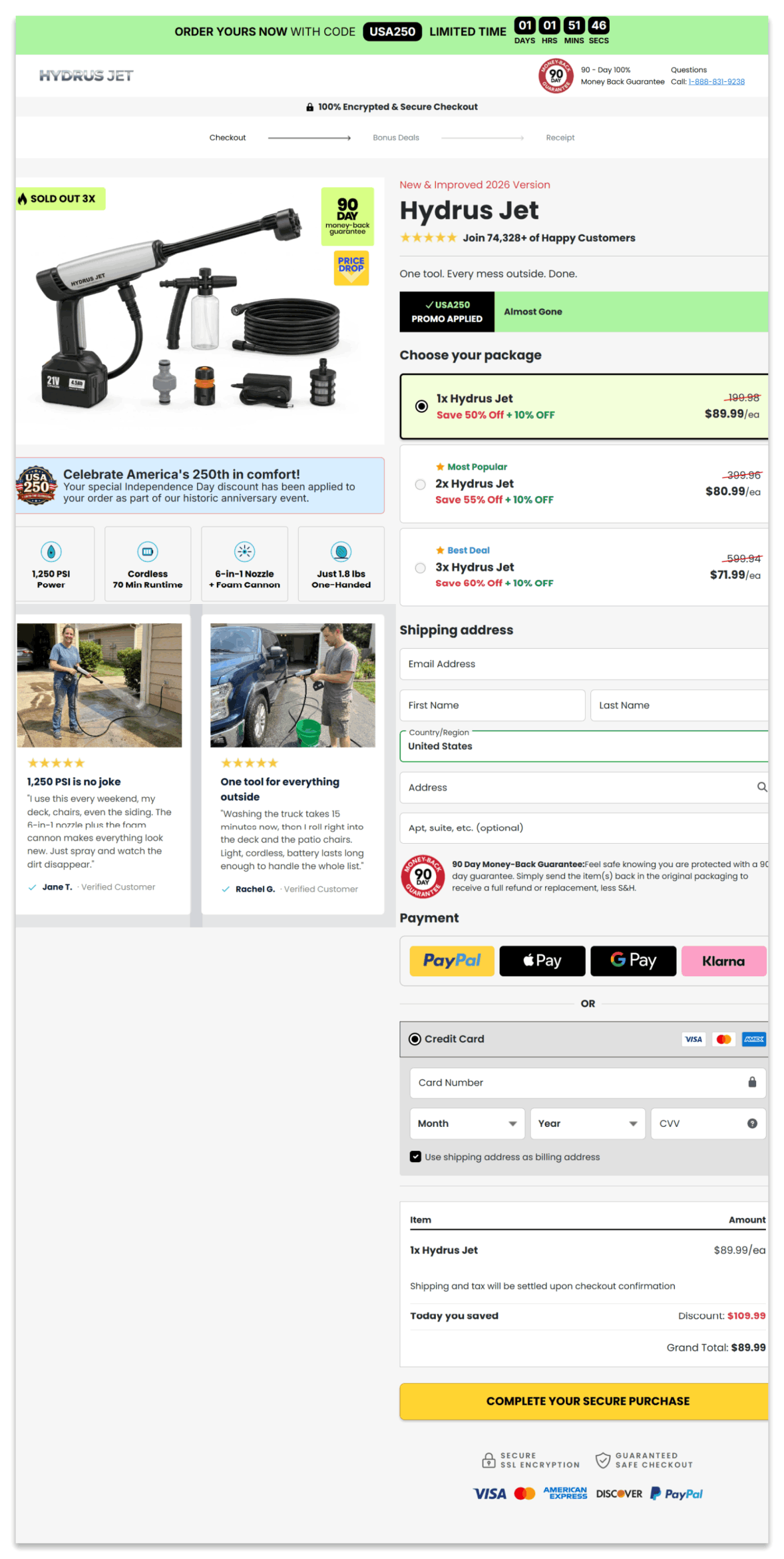Click the Checkout step in progress bar
Image resolution: width=784 pixels, height=1559 pixels.
click(228, 138)
